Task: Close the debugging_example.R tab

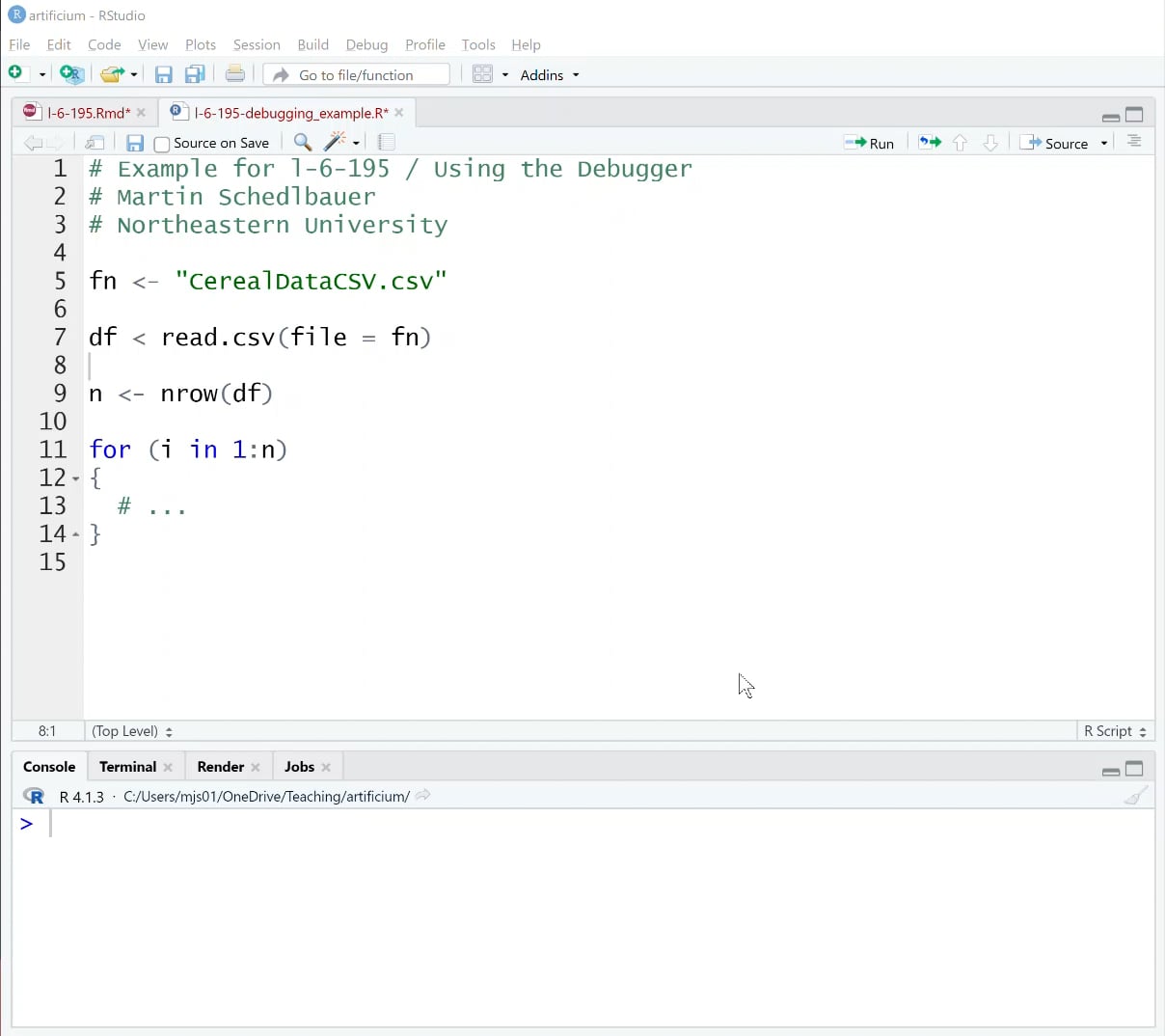Action: tap(399, 113)
